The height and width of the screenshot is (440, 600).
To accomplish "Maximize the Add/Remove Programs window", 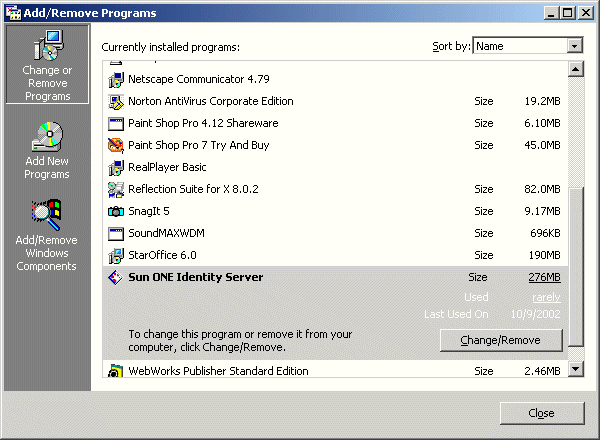I will pyautogui.click(x=568, y=13).
